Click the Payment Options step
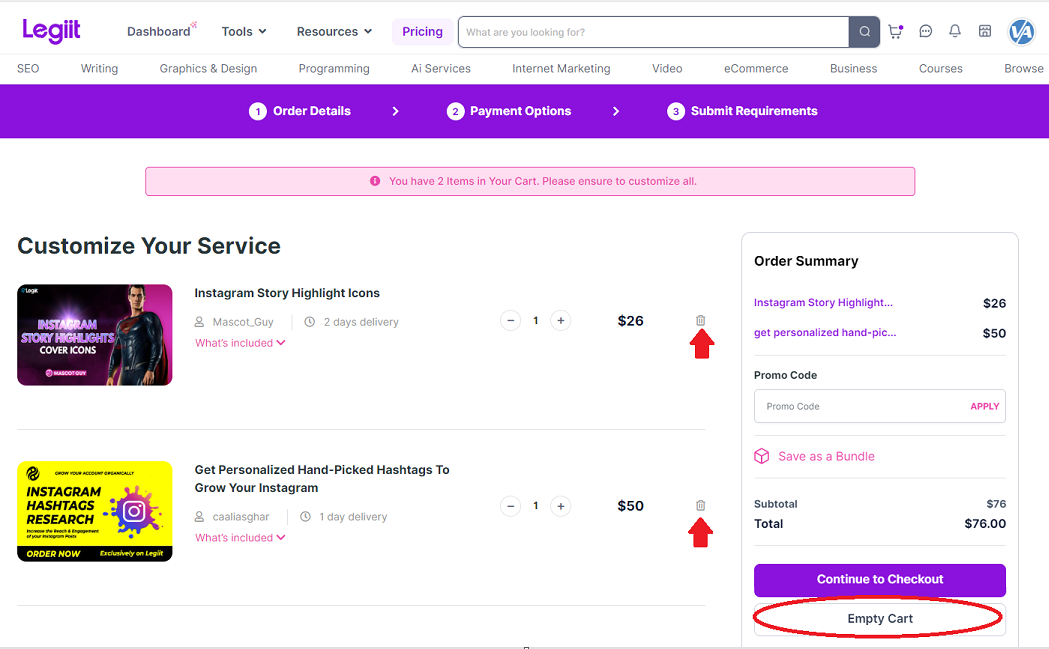 [509, 111]
